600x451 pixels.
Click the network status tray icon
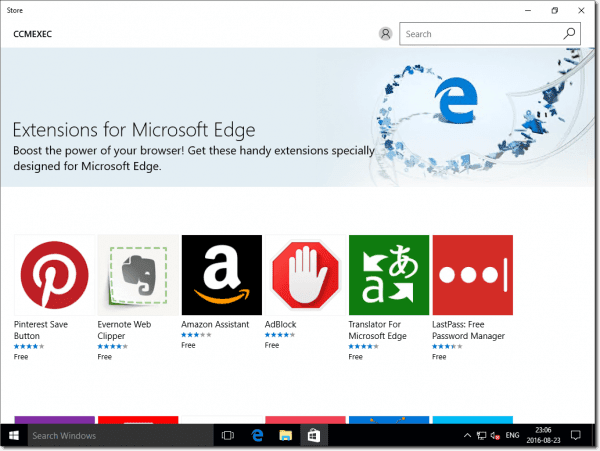pyautogui.click(x=481, y=435)
